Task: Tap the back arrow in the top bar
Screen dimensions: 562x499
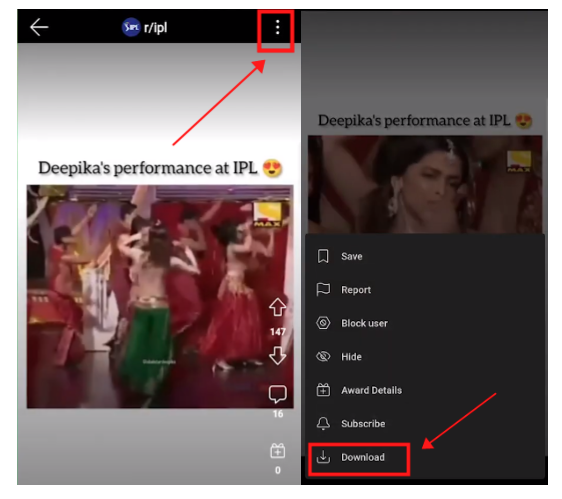Action: coord(39,27)
